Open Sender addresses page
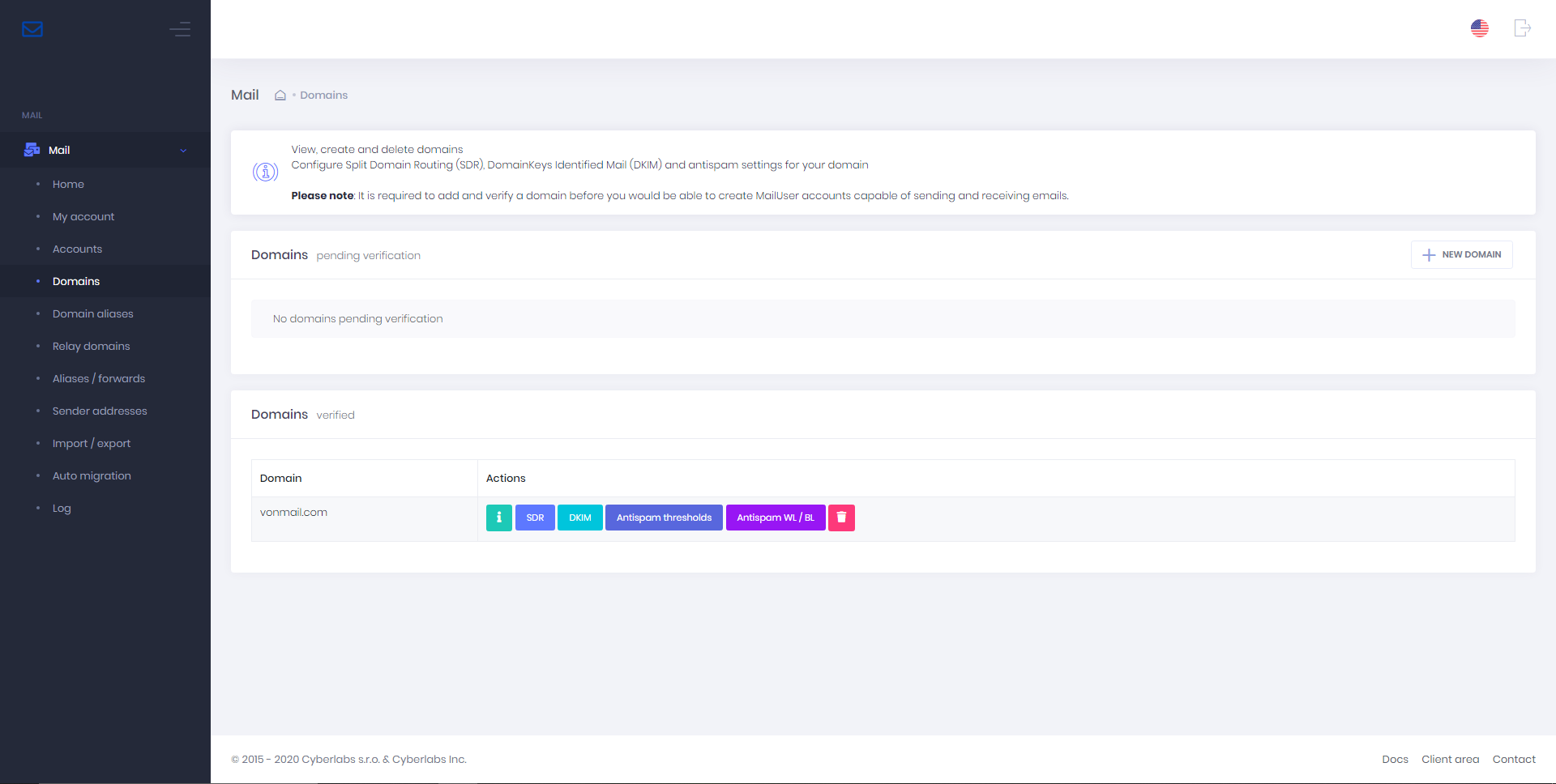Screen dimensions: 1556x784 100,411
